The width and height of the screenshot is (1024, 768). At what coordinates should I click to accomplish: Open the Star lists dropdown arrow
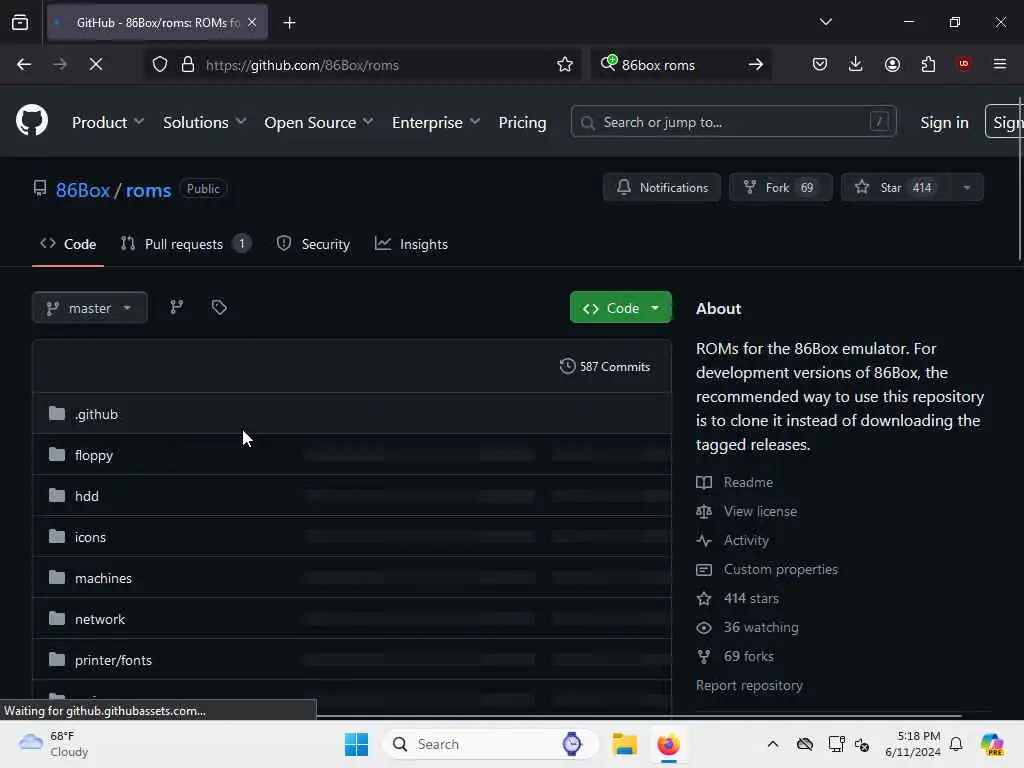click(x=967, y=187)
